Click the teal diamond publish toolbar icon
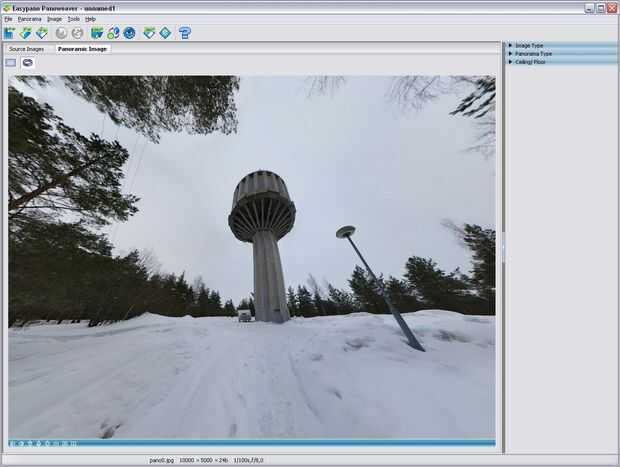 coord(165,33)
